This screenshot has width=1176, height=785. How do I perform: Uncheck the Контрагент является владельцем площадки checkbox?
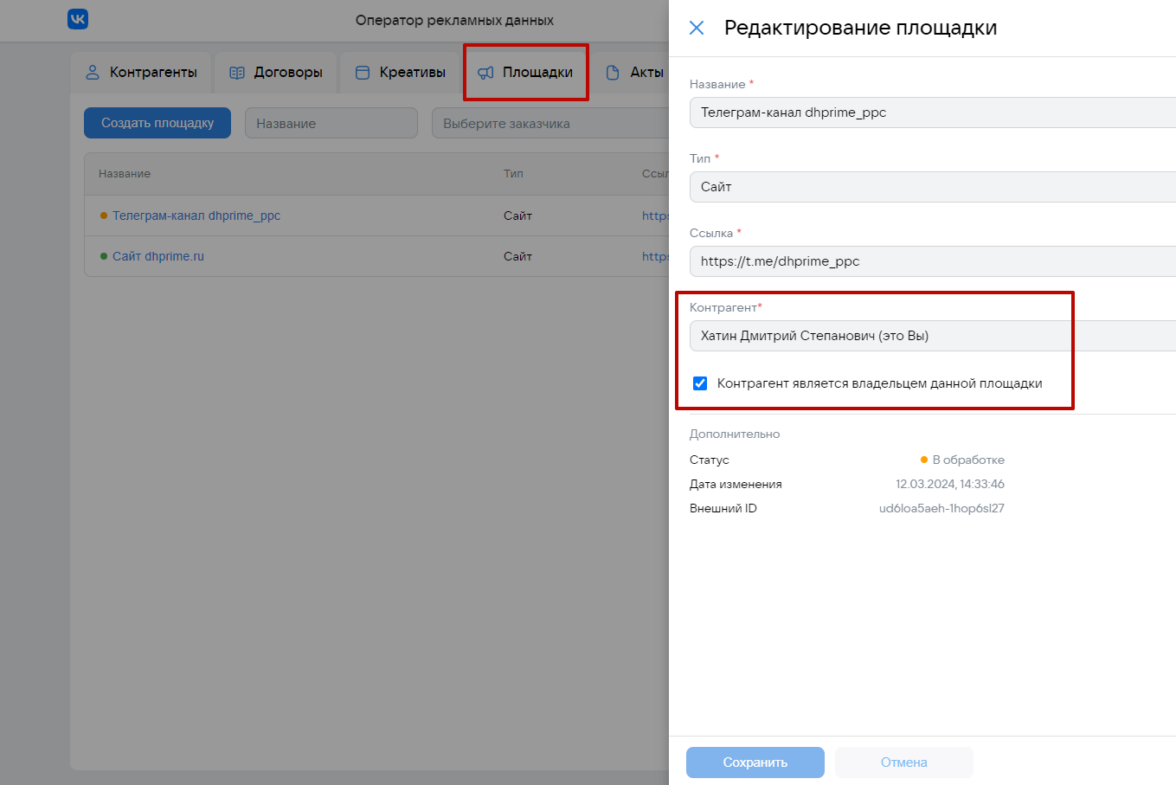click(700, 383)
